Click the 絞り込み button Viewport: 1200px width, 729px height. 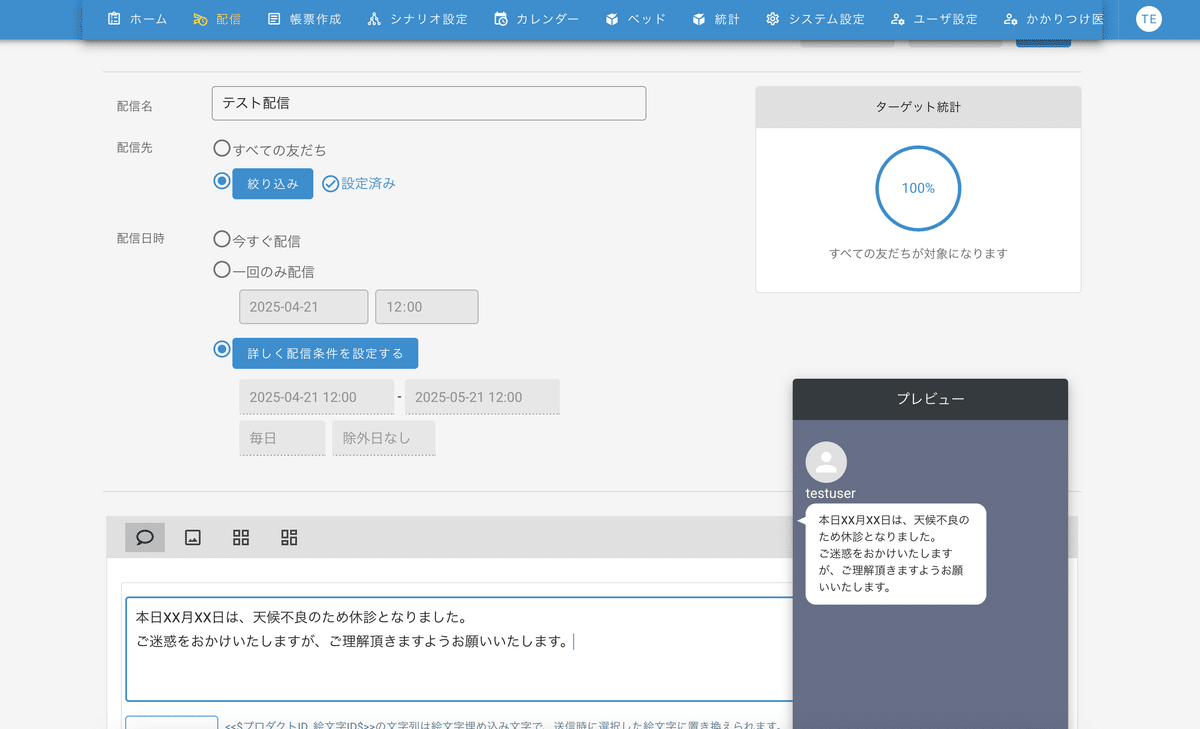click(x=273, y=184)
